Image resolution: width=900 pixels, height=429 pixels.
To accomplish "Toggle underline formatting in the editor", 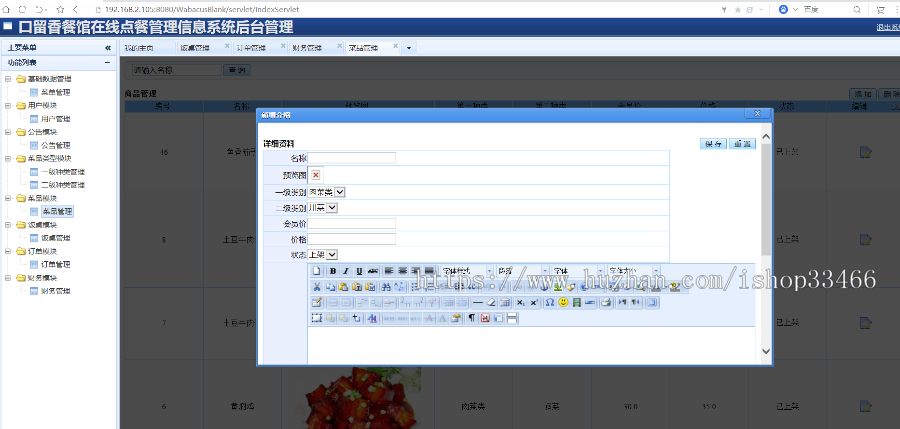I will 359,271.
